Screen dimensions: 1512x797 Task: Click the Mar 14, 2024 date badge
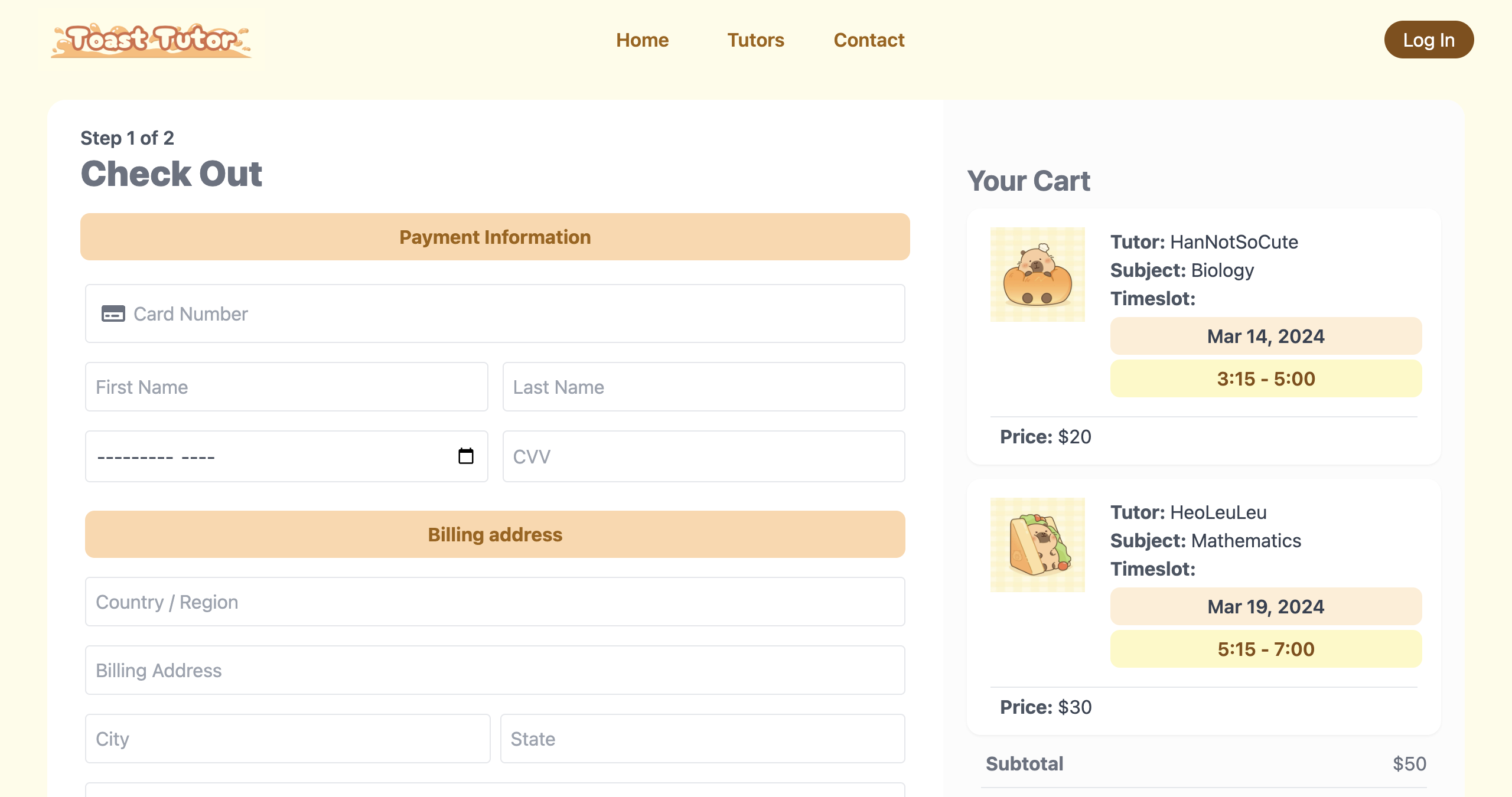[1266, 337]
